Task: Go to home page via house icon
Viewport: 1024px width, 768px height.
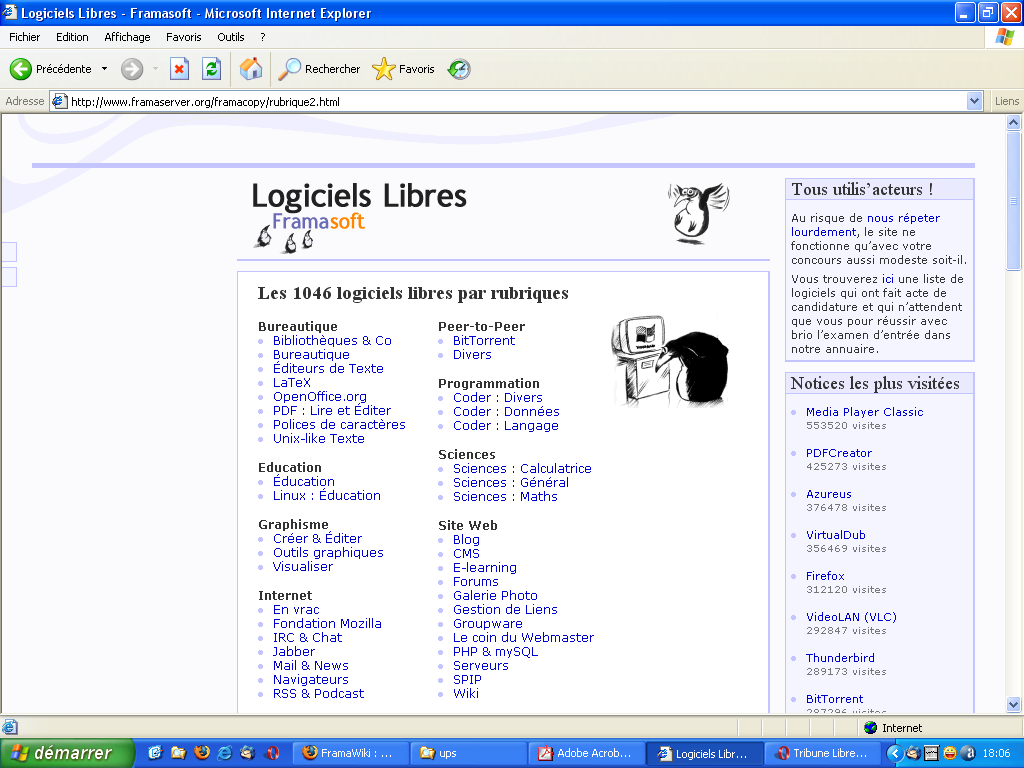Action: point(251,69)
